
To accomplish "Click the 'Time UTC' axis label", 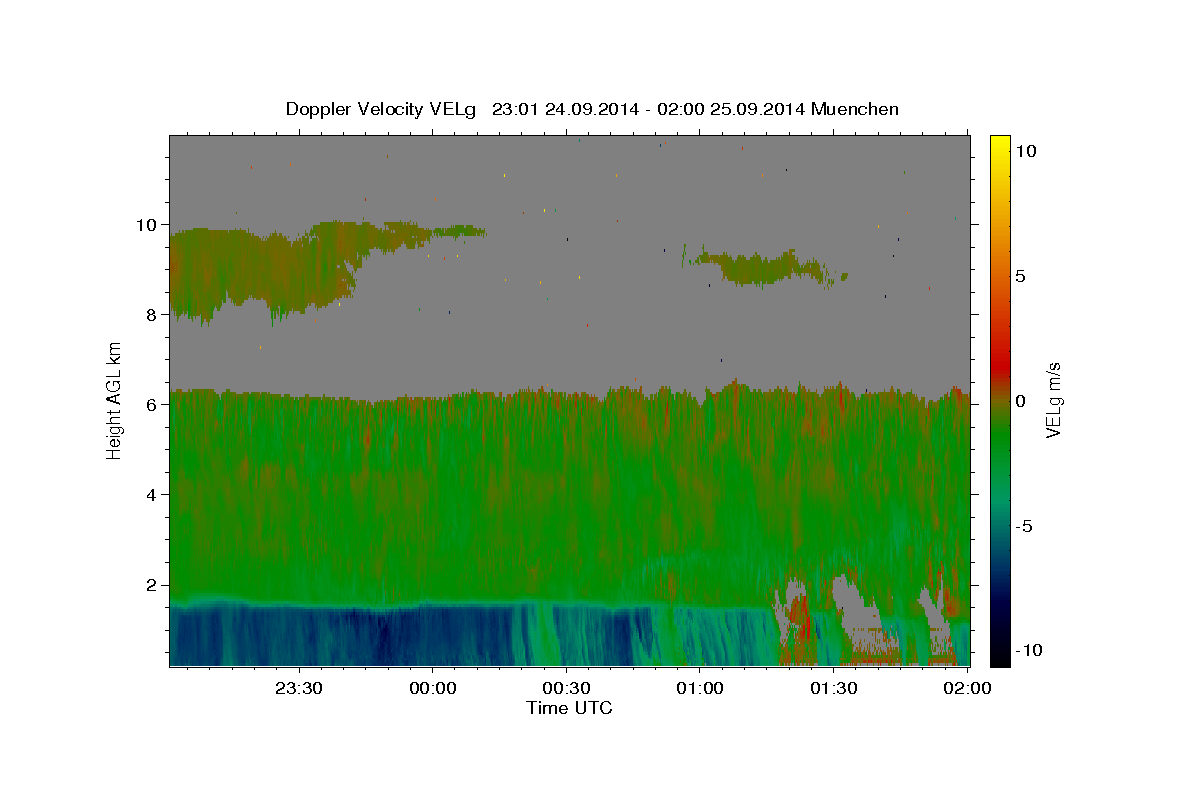I will pyautogui.click(x=569, y=708).
